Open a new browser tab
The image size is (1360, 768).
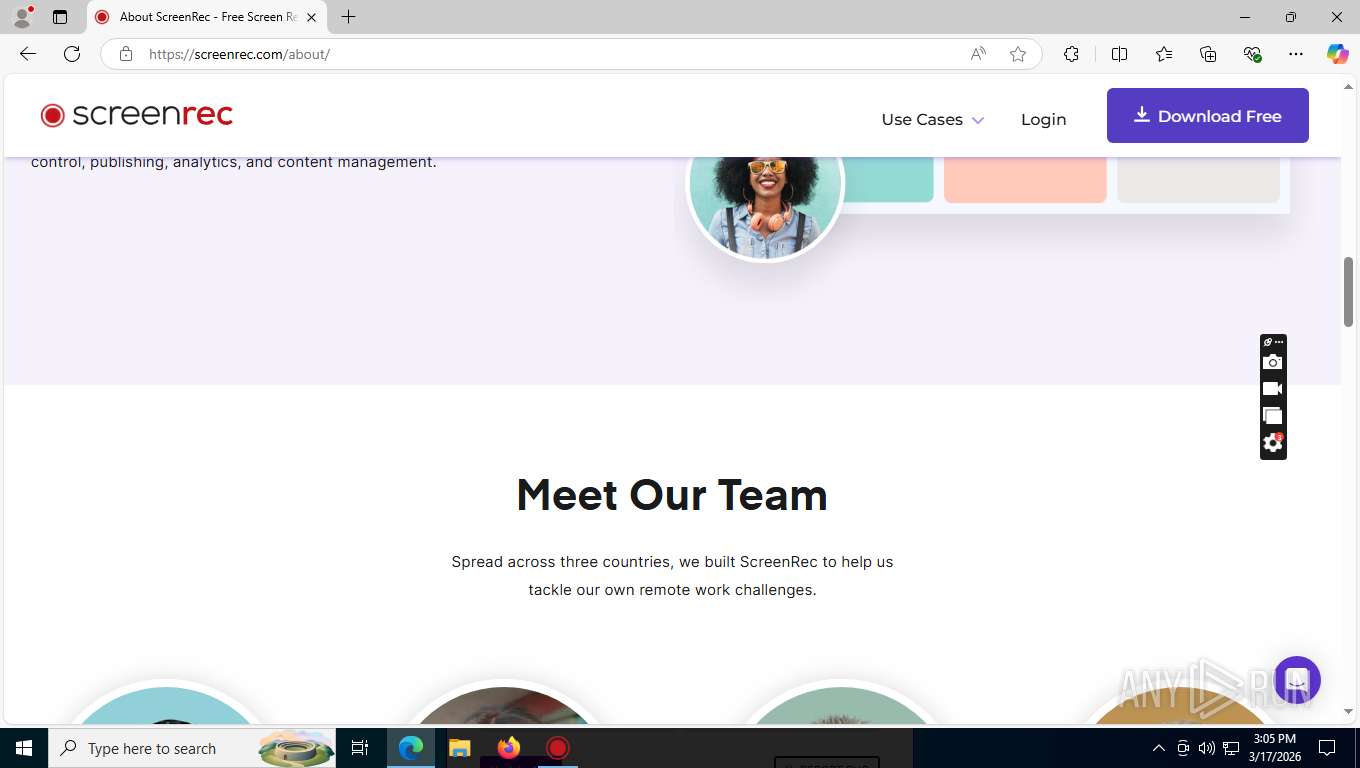click(348, 17)
